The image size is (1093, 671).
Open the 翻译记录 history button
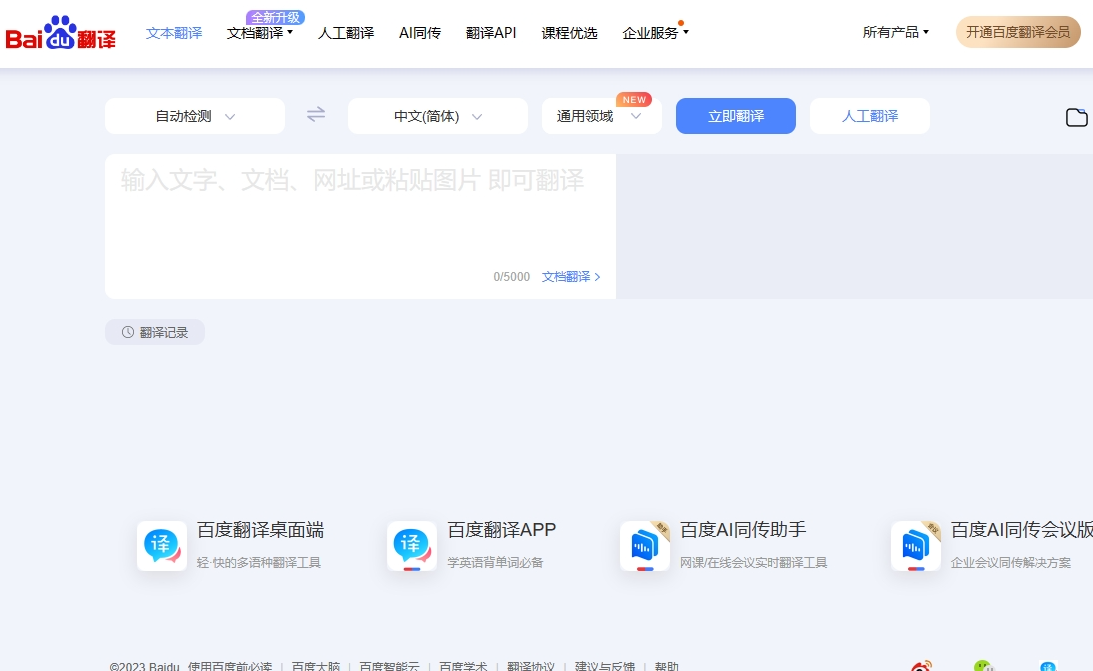[155, 332]
